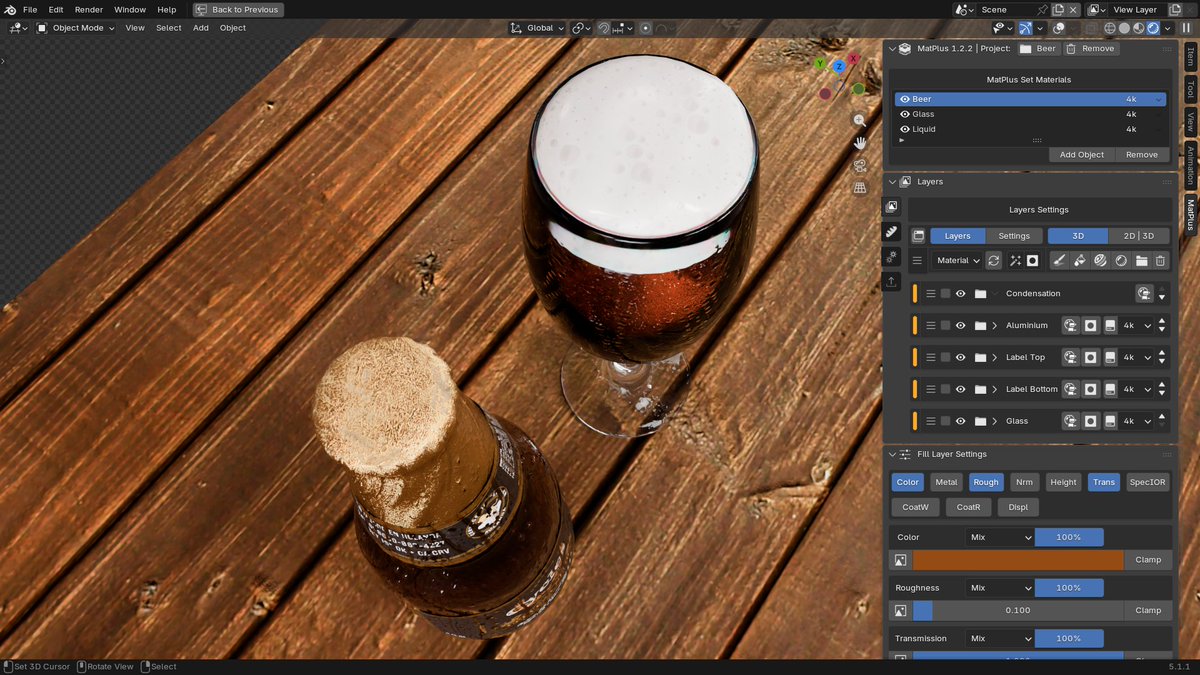The image size is (1200, 675).
Task: Click the Add Object button
Action: [1082, 155]
